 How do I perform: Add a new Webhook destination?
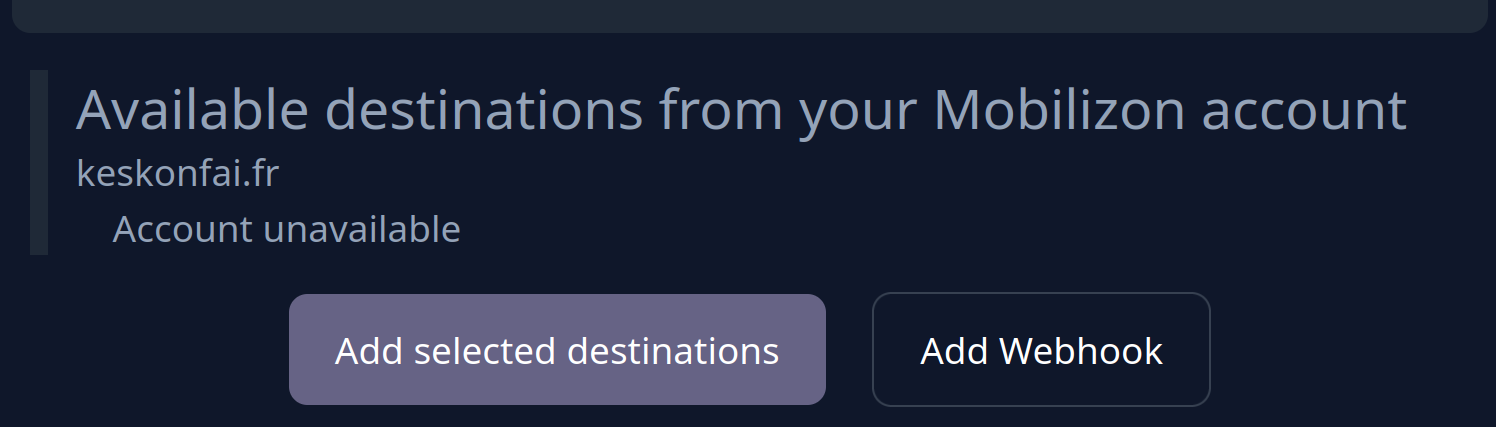click(x=1041, y=349)
